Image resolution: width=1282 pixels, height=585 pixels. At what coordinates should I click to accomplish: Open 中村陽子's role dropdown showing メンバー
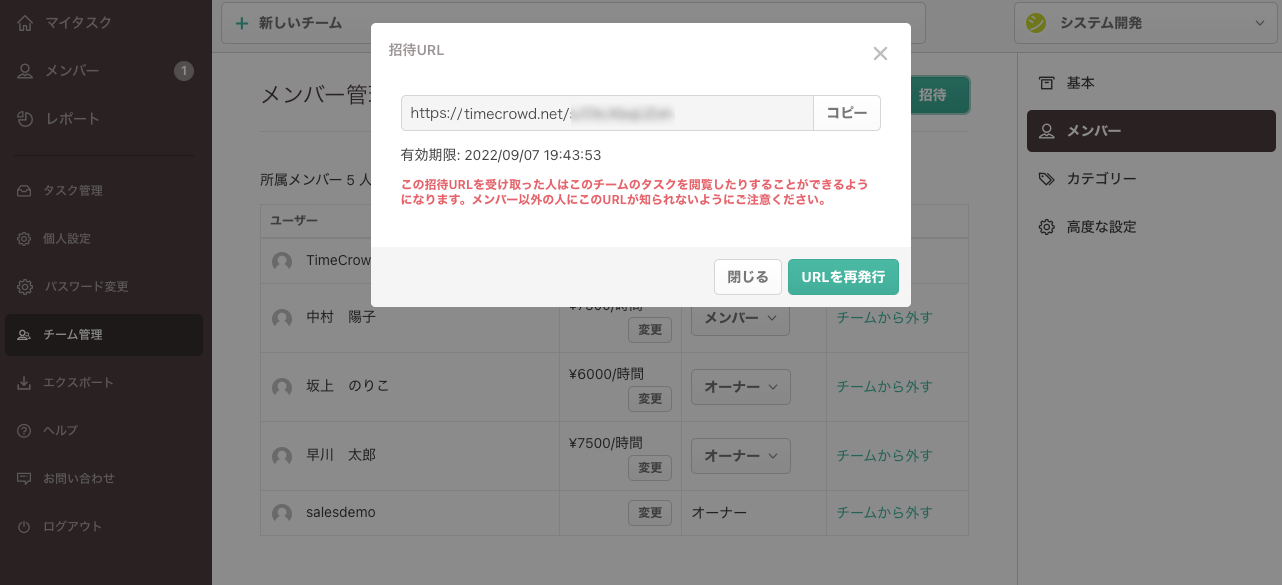[740, 316]
